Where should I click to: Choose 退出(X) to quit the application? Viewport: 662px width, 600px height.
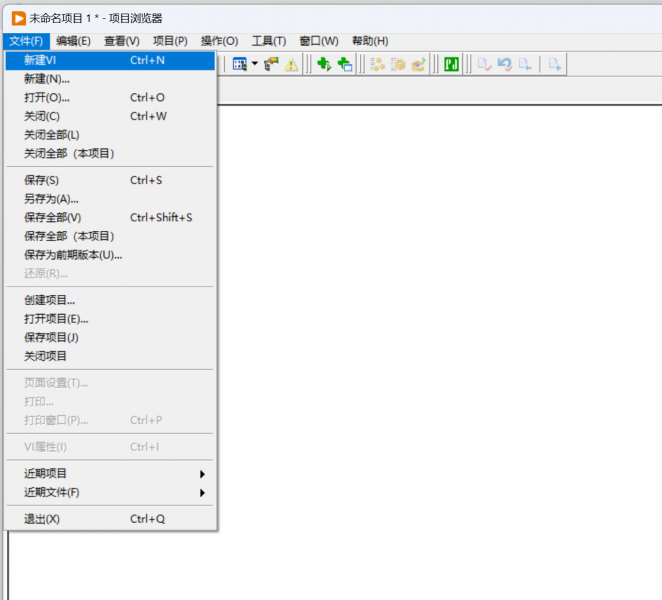click(110, 519)
